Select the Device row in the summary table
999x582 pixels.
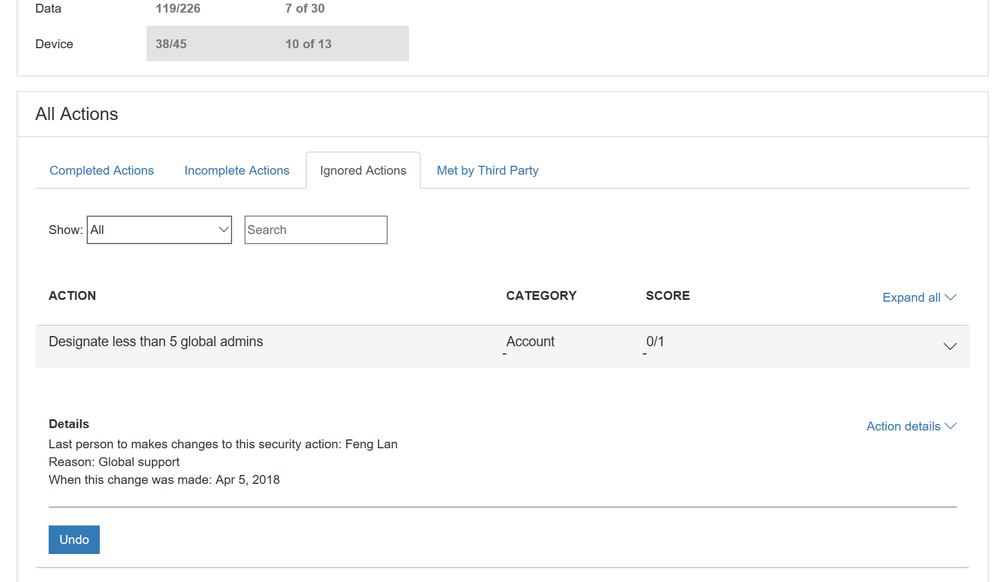point(222,44)
